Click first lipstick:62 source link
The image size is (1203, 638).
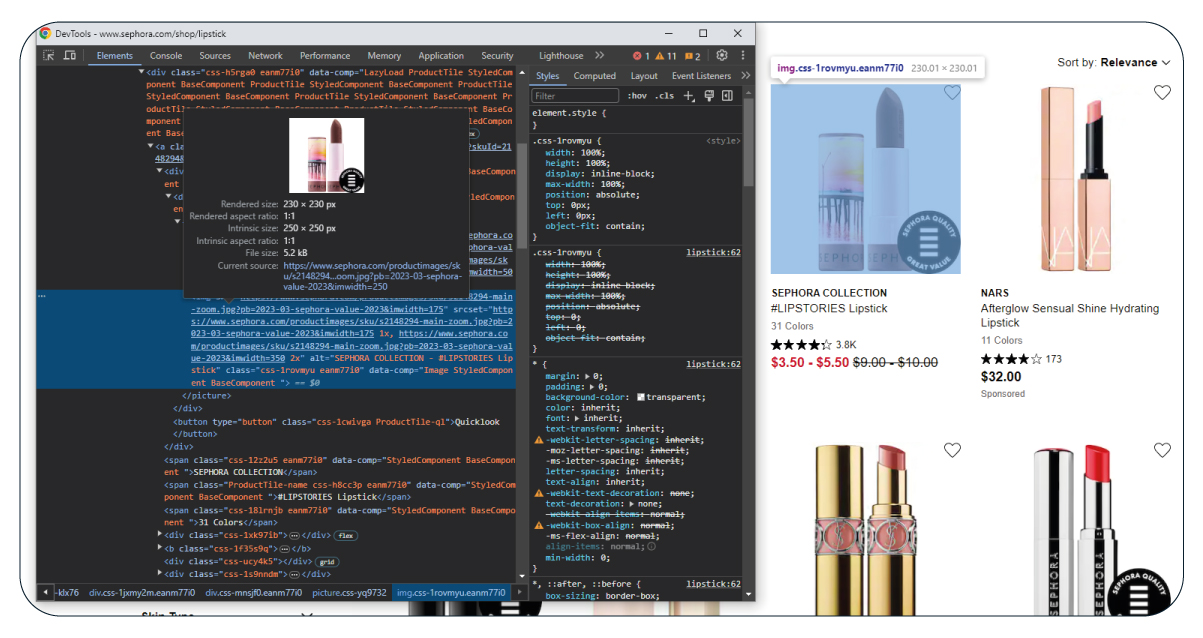coord(713,253)
